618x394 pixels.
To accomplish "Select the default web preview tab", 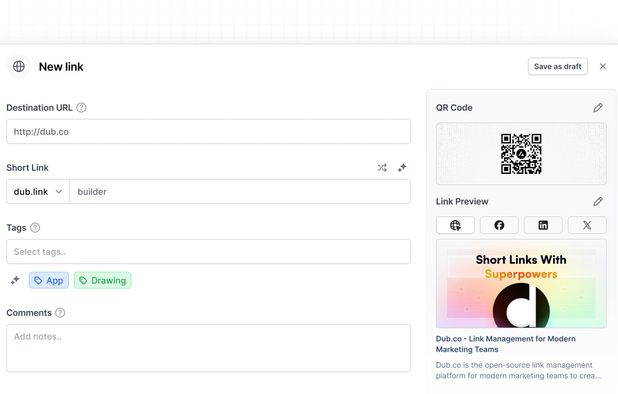I will pos(455,225).
